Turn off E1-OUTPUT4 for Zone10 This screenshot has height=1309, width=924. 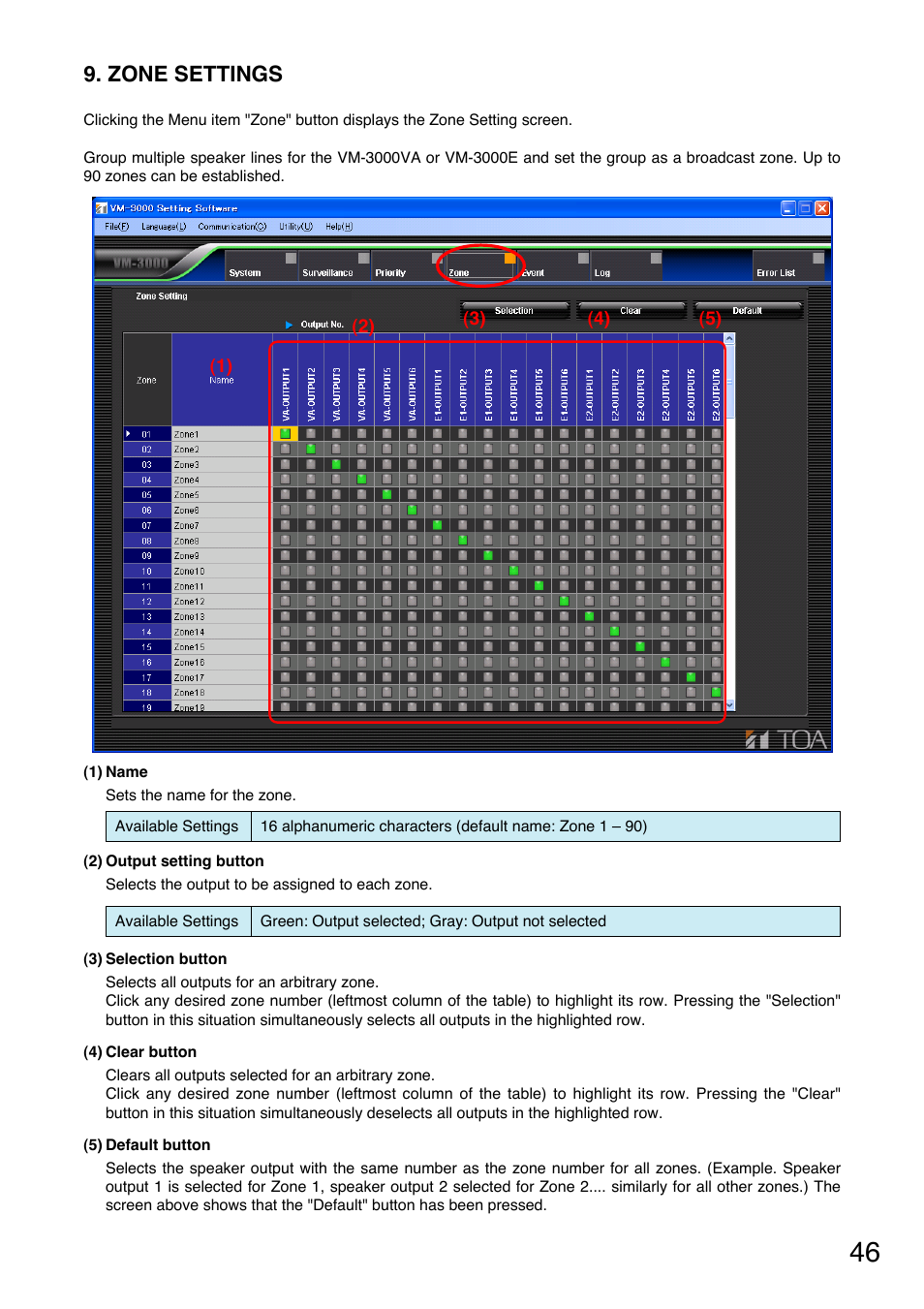pyautogui.click(x=513, y=571)
